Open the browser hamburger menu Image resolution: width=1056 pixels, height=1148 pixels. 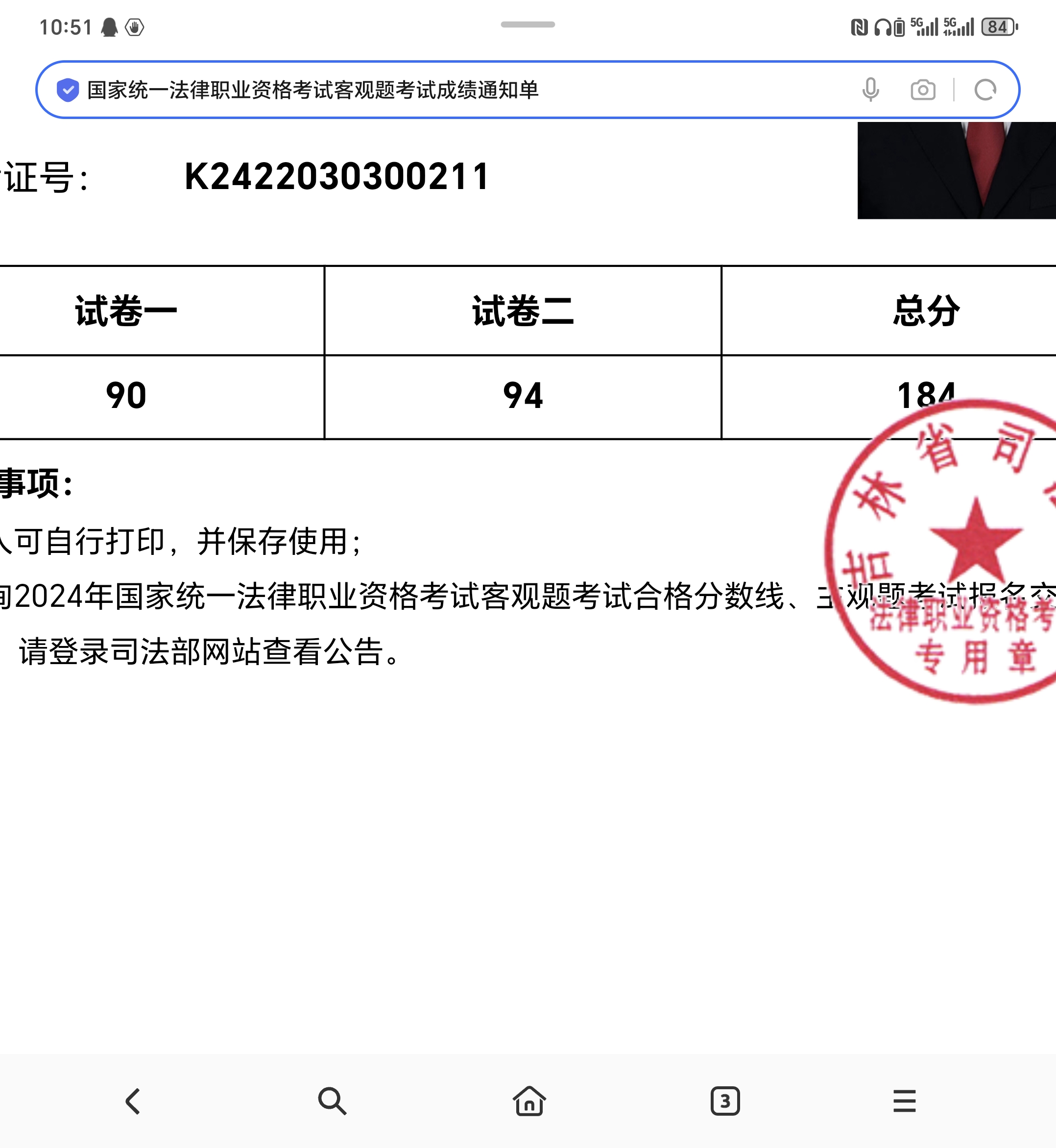[905, 1101]
